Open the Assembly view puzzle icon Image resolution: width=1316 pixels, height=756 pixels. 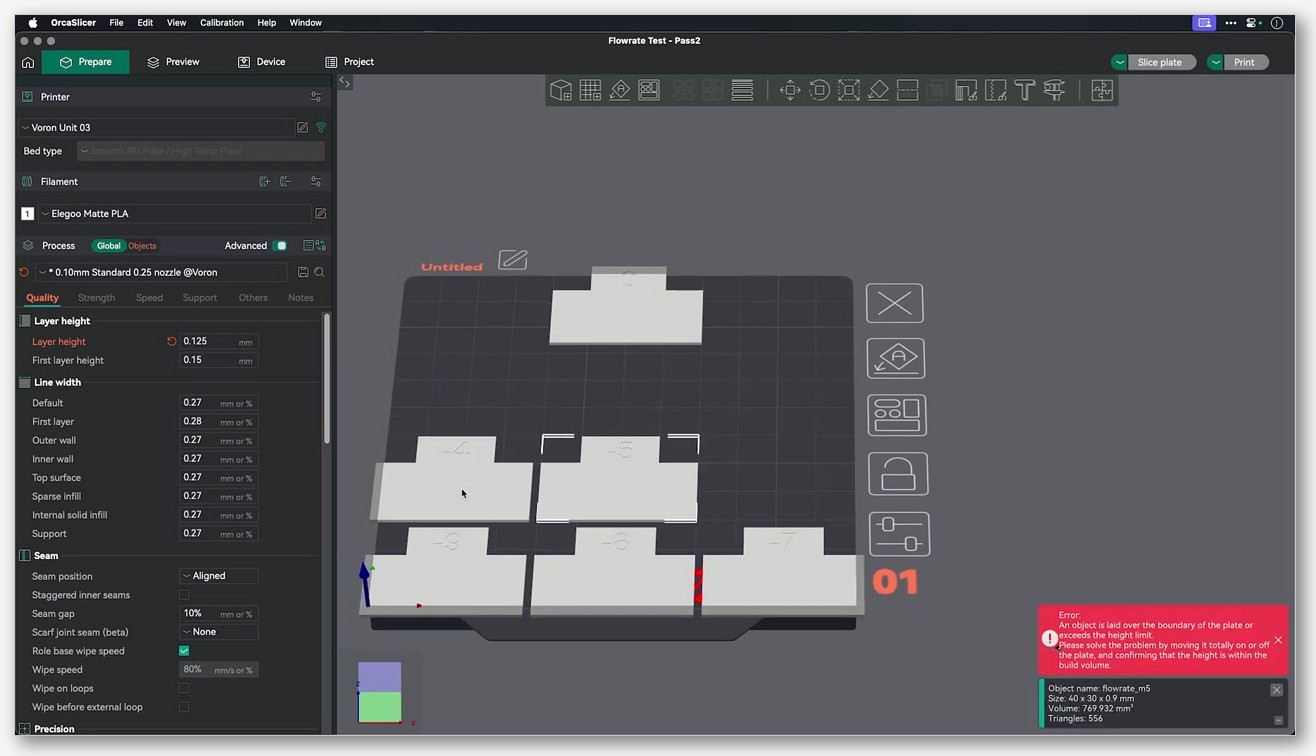[x=1102, y=91]
